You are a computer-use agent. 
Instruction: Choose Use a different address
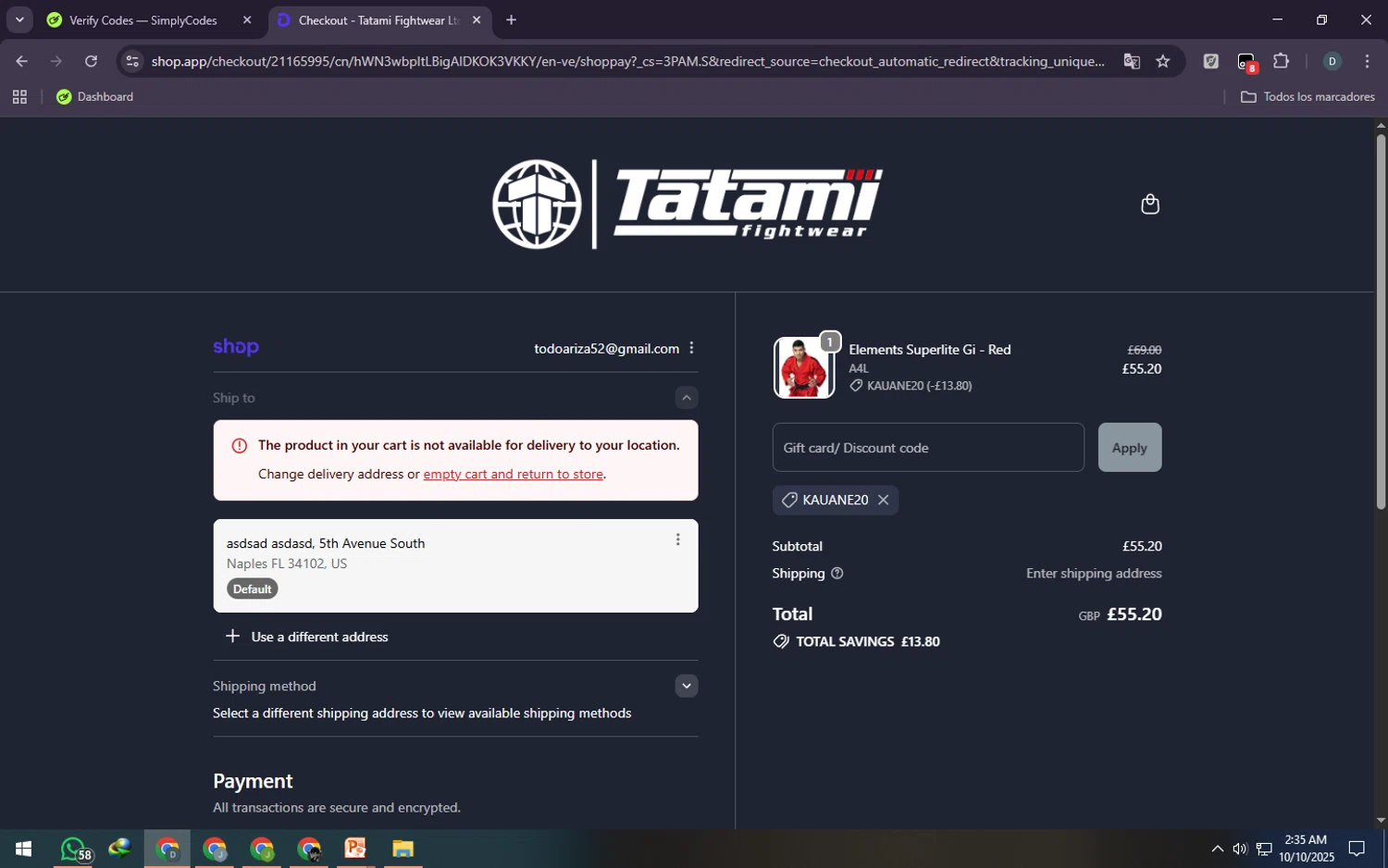coord(306,637)
